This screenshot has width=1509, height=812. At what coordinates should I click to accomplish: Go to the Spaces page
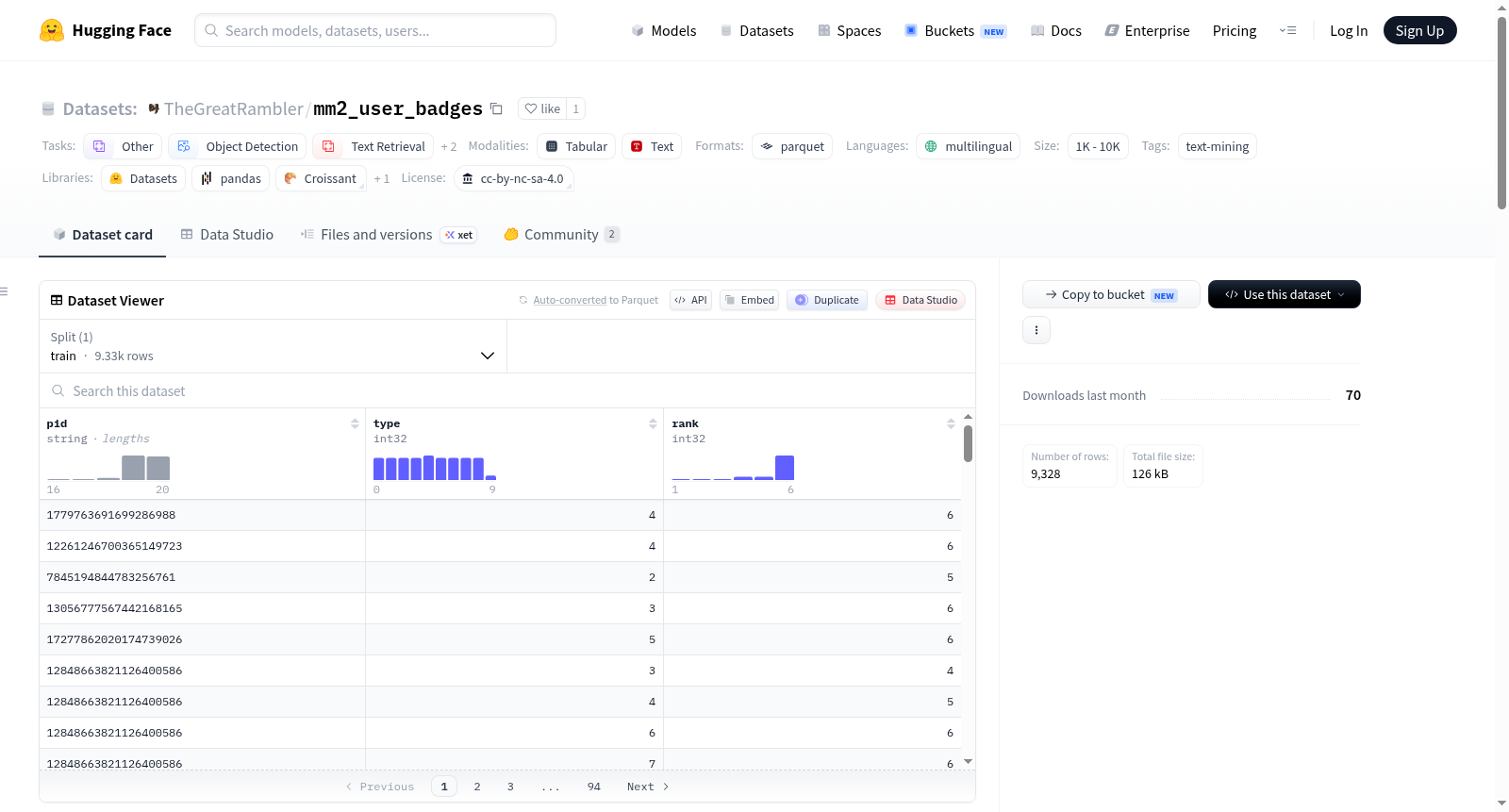pos(849,30)
